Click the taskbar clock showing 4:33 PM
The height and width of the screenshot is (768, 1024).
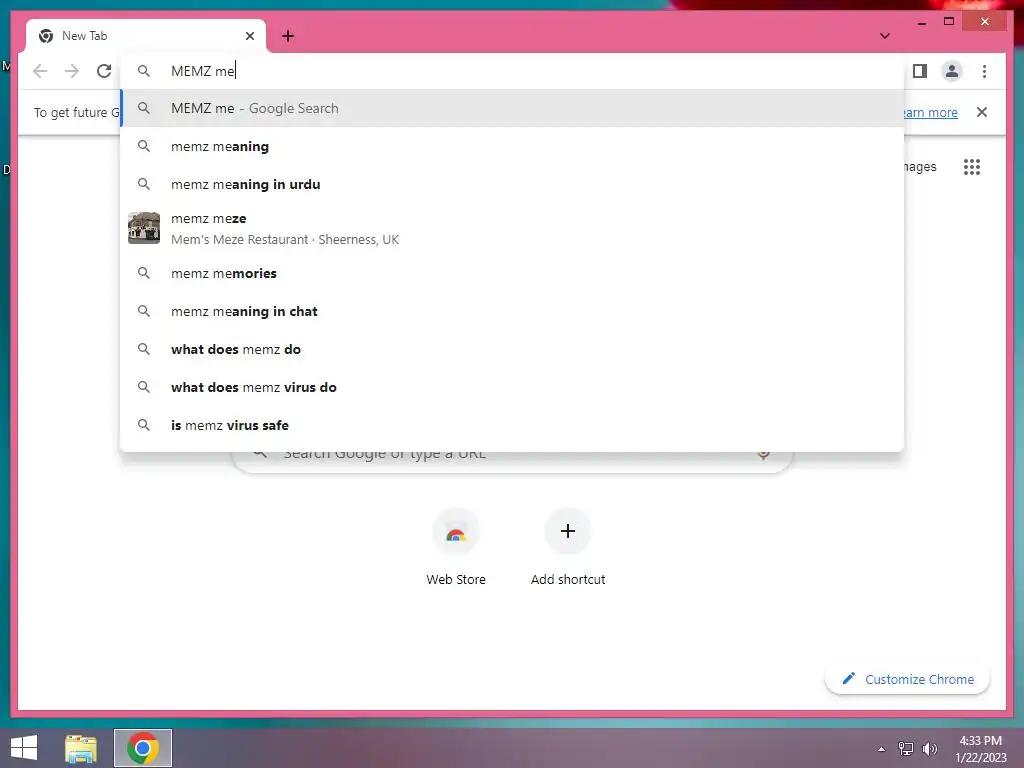tap(981, 749)
